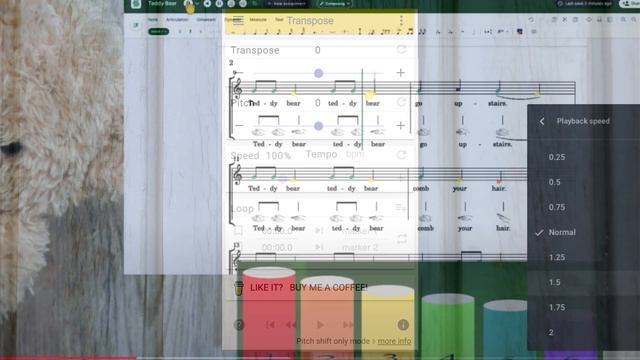The width and height of the screenshot is (640, 360).
Task: Click the Last save status indicator
Action: tap(586, 4)
